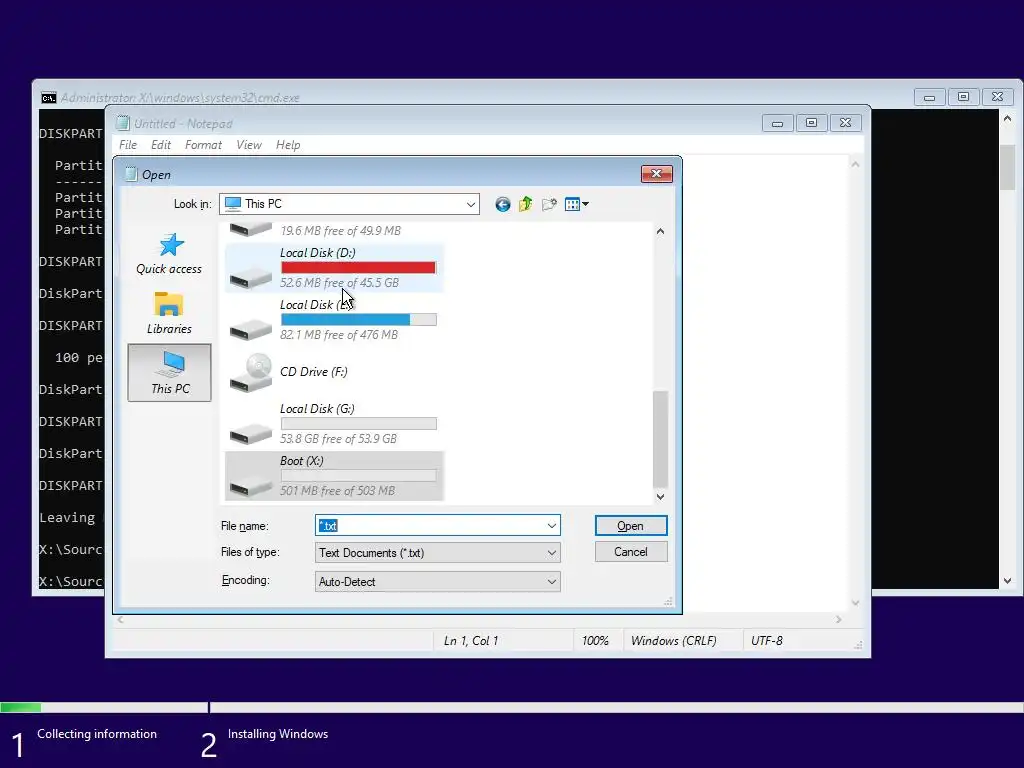This screenshot has width=1024, height=768.
Task: Open the Notepad File menu
Action: 128,145
